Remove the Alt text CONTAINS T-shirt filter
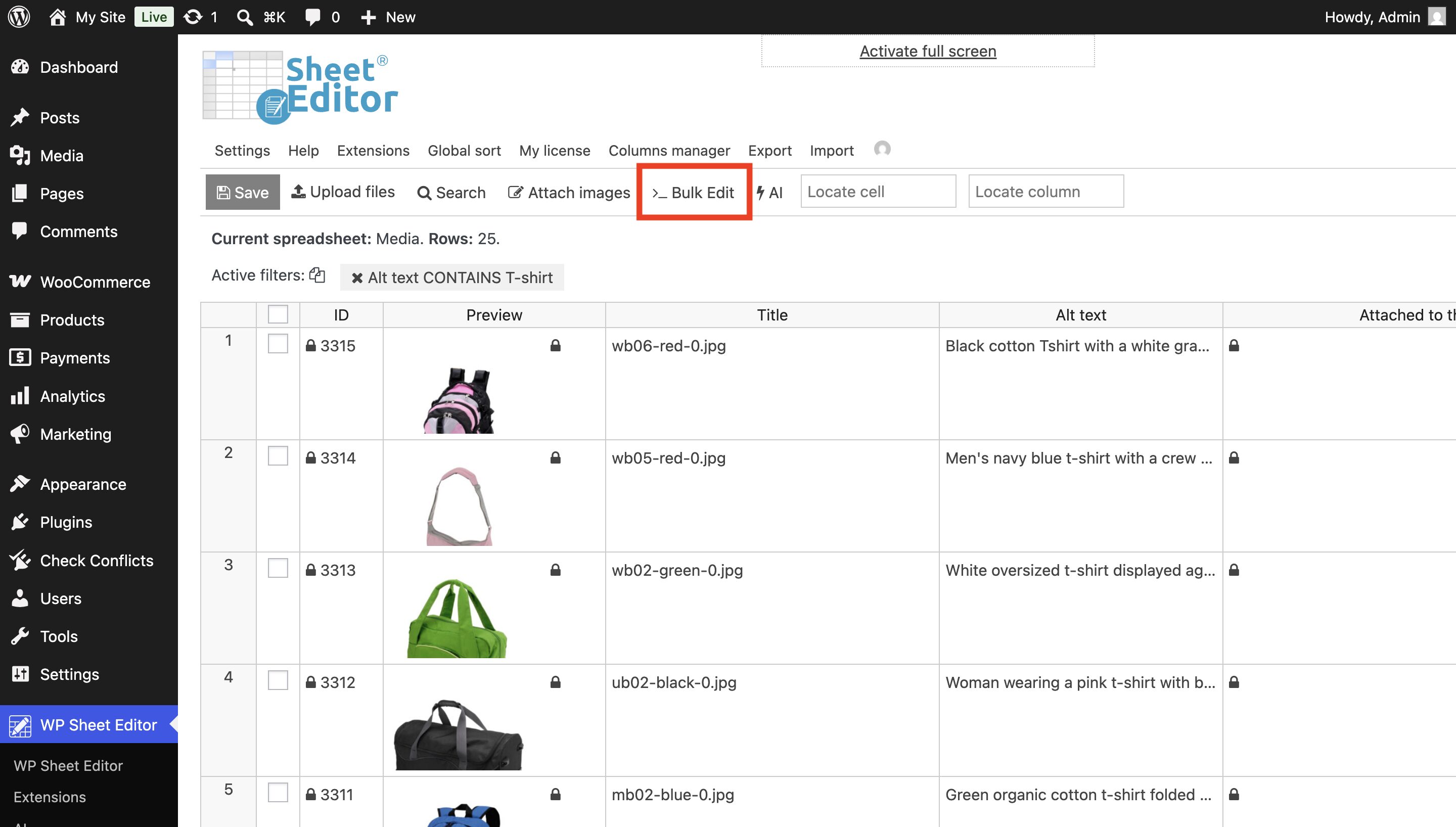Viewport: 1456px width, 827px height. (x=356, y=278)
